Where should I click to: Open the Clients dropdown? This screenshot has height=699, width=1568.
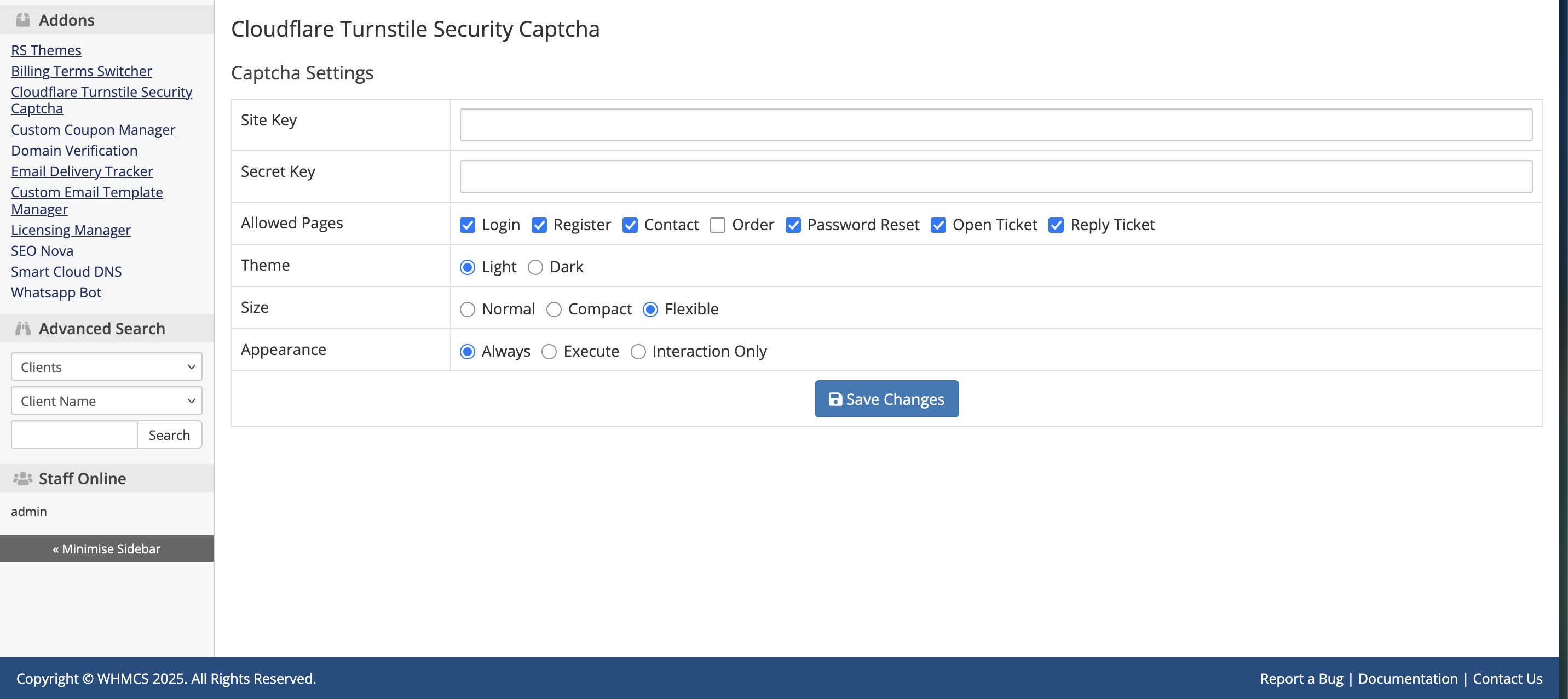[x=107, y=367]
